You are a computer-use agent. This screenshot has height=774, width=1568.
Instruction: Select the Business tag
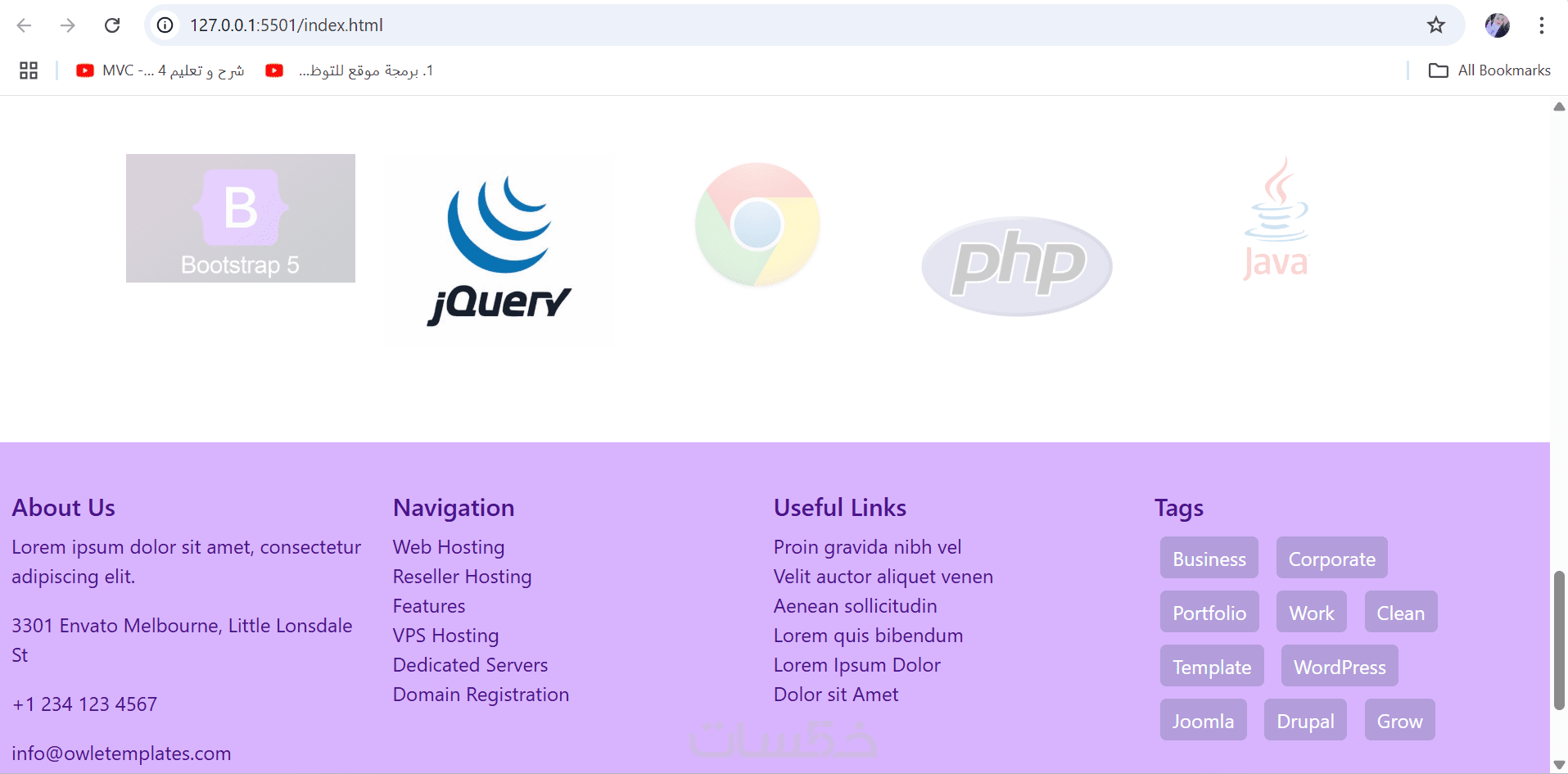(1209, 558)
